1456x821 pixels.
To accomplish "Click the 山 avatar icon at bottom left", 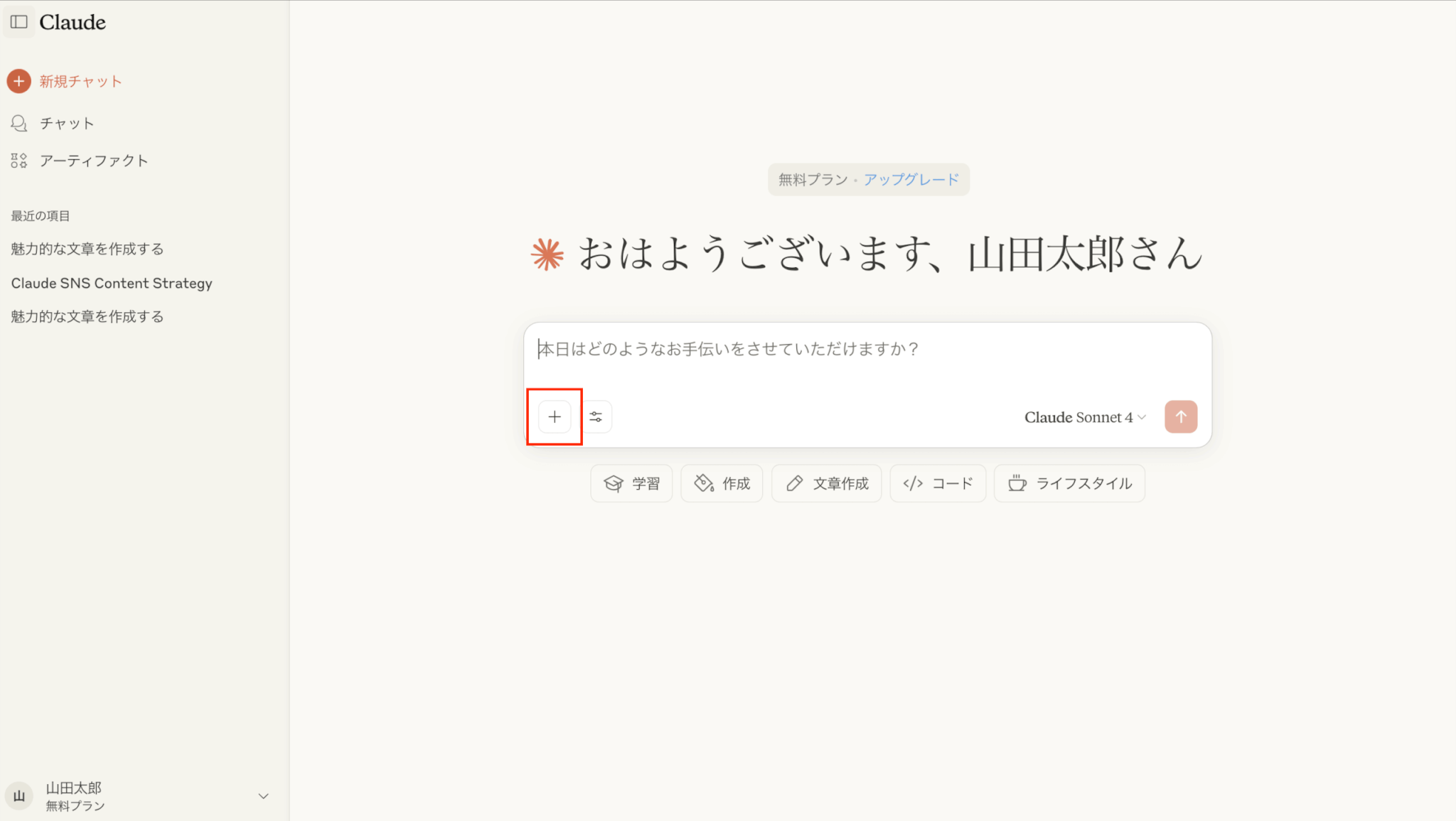I will (x=19, y=796).
